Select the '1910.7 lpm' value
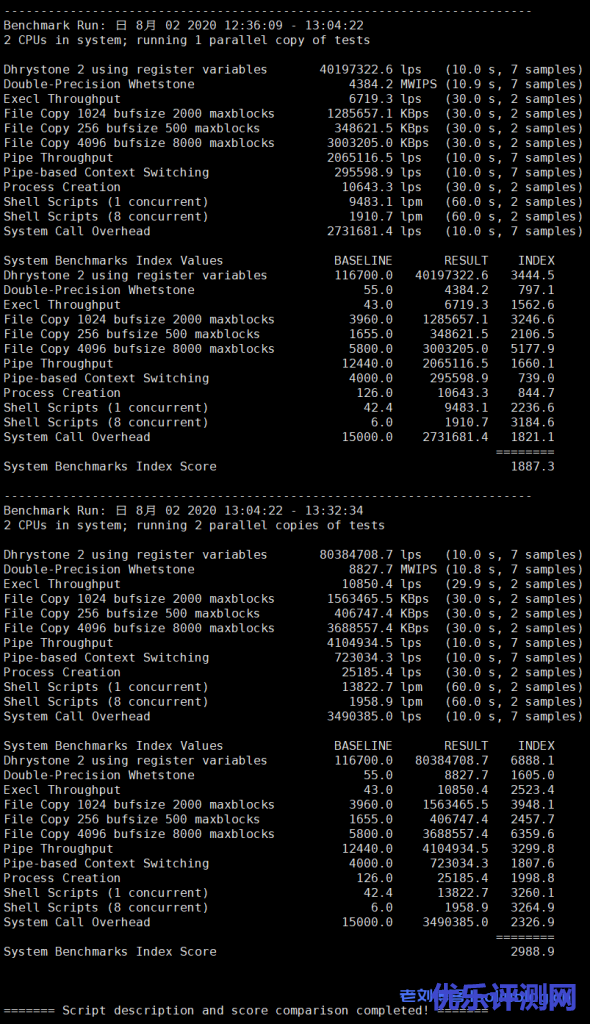Viewport: 590px width, 1024px height. [x=385, y=216]
